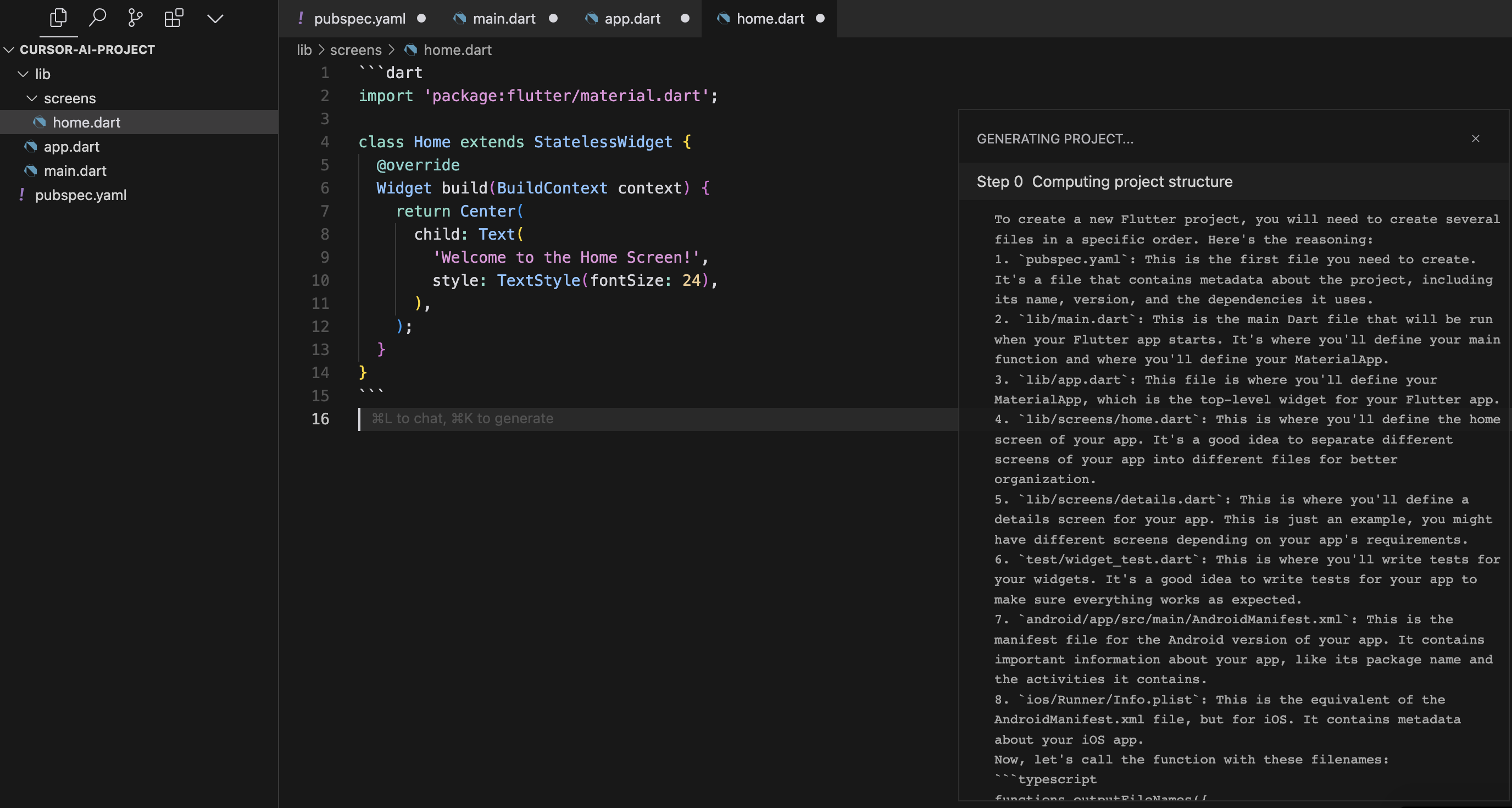Viewport: 1512px width, 808px height.
Task: Click the lib breadcrumb segment
Action: tap(304, 50)
